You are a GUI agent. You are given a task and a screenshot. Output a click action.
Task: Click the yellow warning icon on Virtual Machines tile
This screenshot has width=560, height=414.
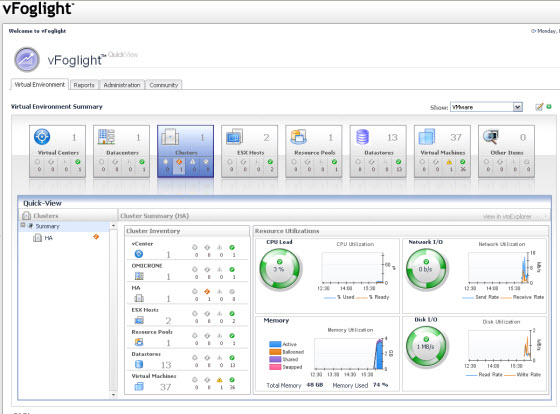click(449, 162)
